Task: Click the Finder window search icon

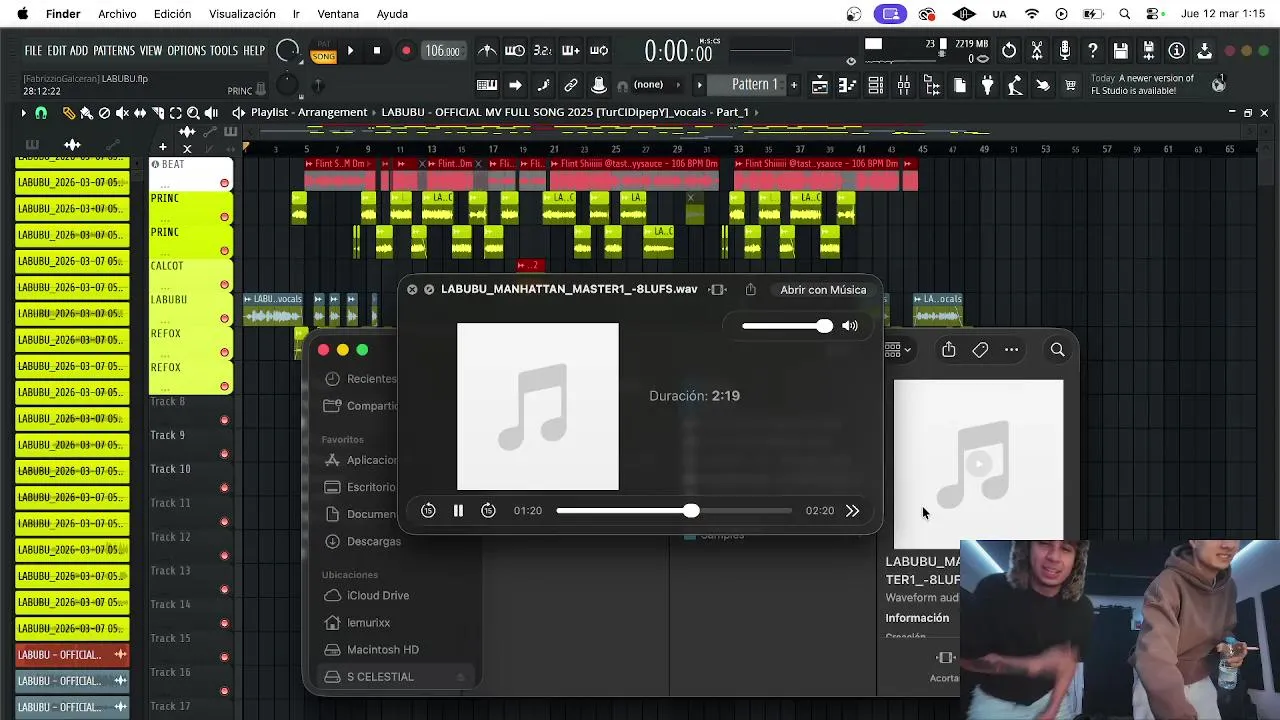Action: click(1057, 350)
